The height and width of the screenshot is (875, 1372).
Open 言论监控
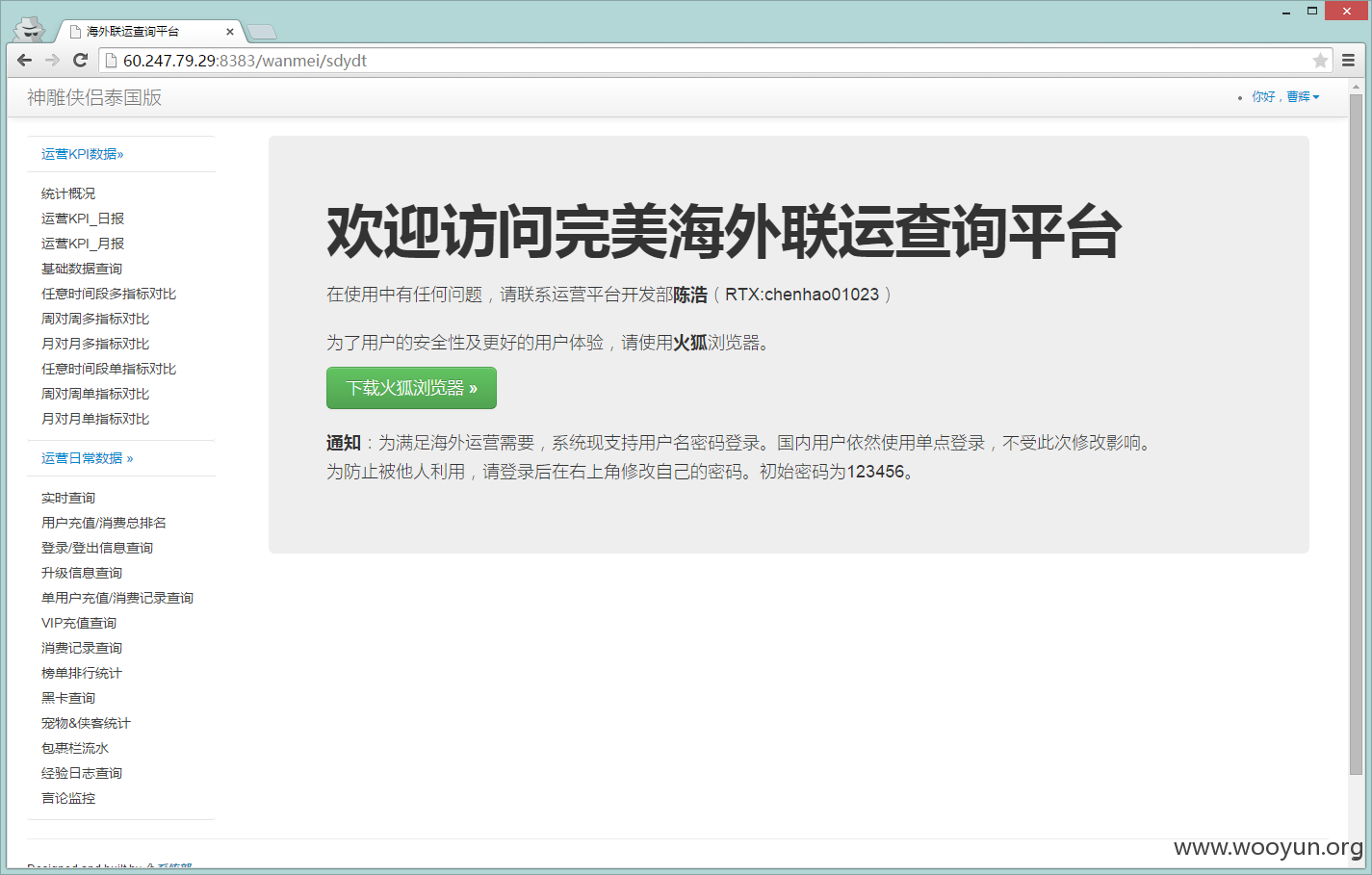68,798
